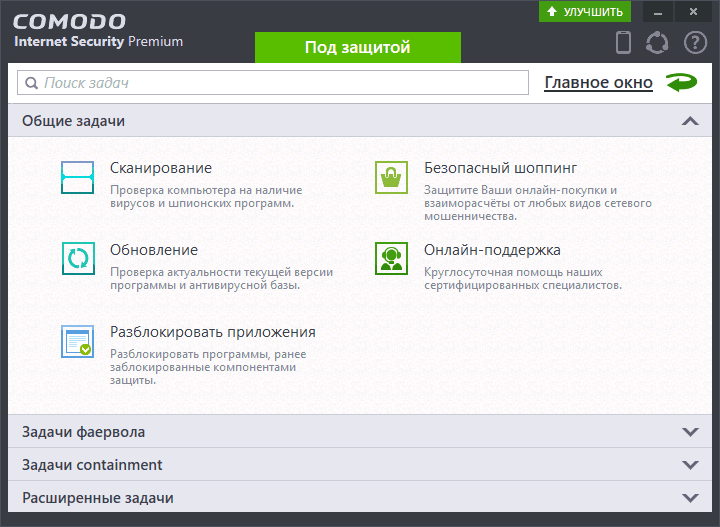Expand Задачи фаервола chevron
The image size is (720, 527).
(x=690, y=432)
